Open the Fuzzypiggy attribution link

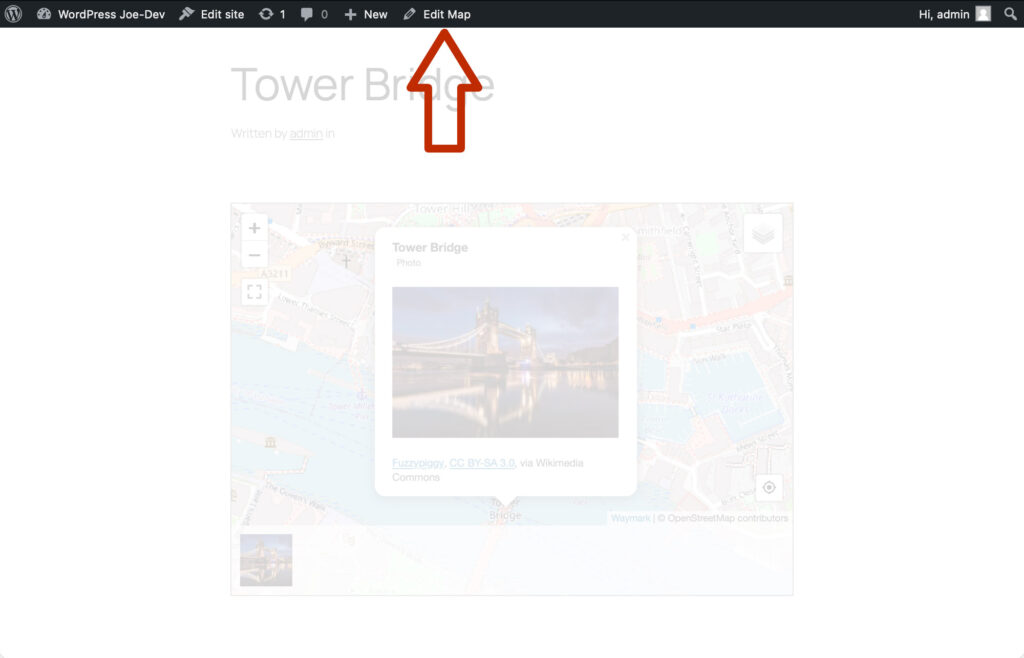(417, 463)
